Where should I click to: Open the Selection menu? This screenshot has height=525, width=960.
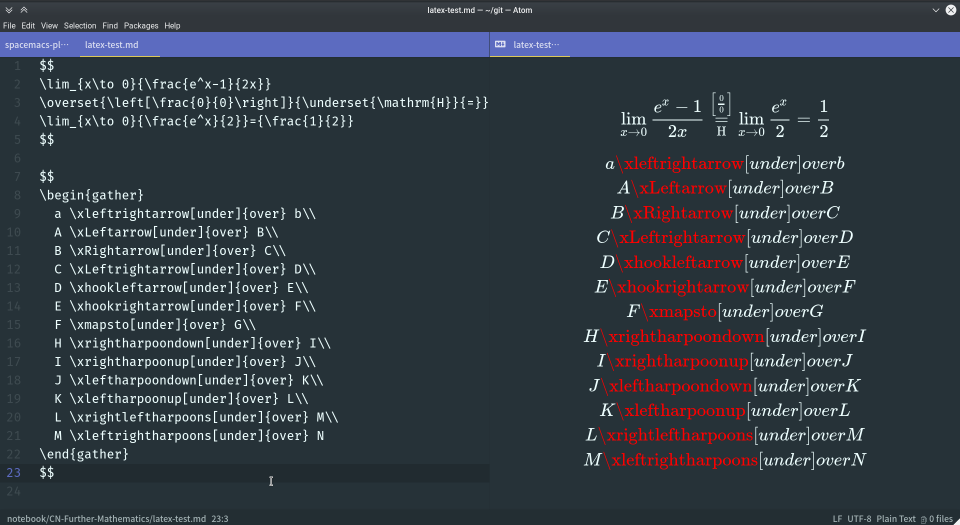[80, 25]
